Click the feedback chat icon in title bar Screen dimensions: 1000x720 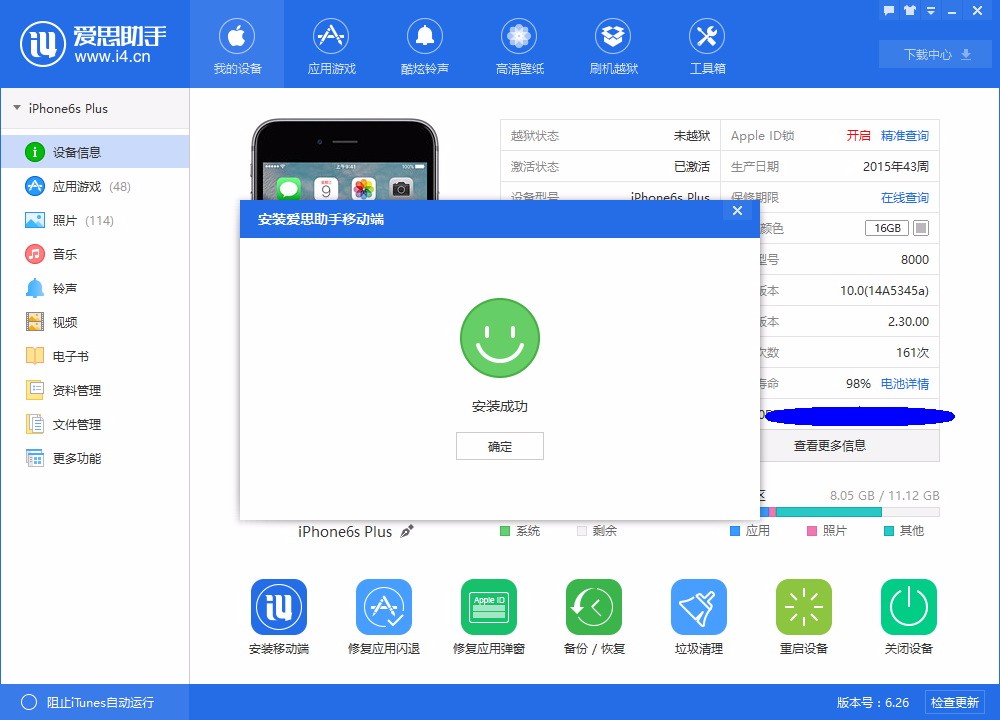(889, 10)
